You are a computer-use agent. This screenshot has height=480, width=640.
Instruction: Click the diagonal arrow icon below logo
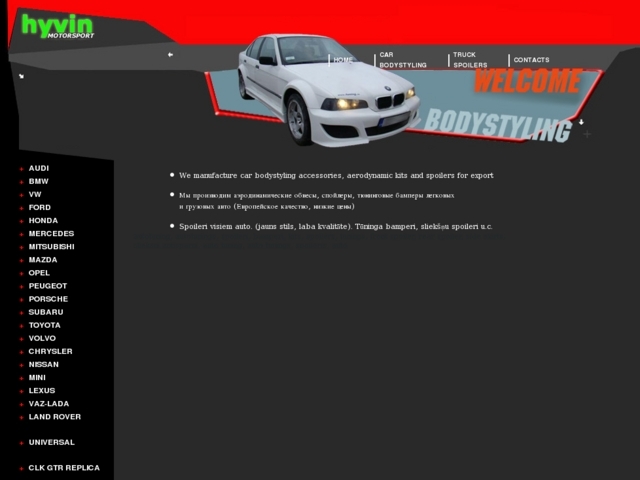click(x=21, y=76)
